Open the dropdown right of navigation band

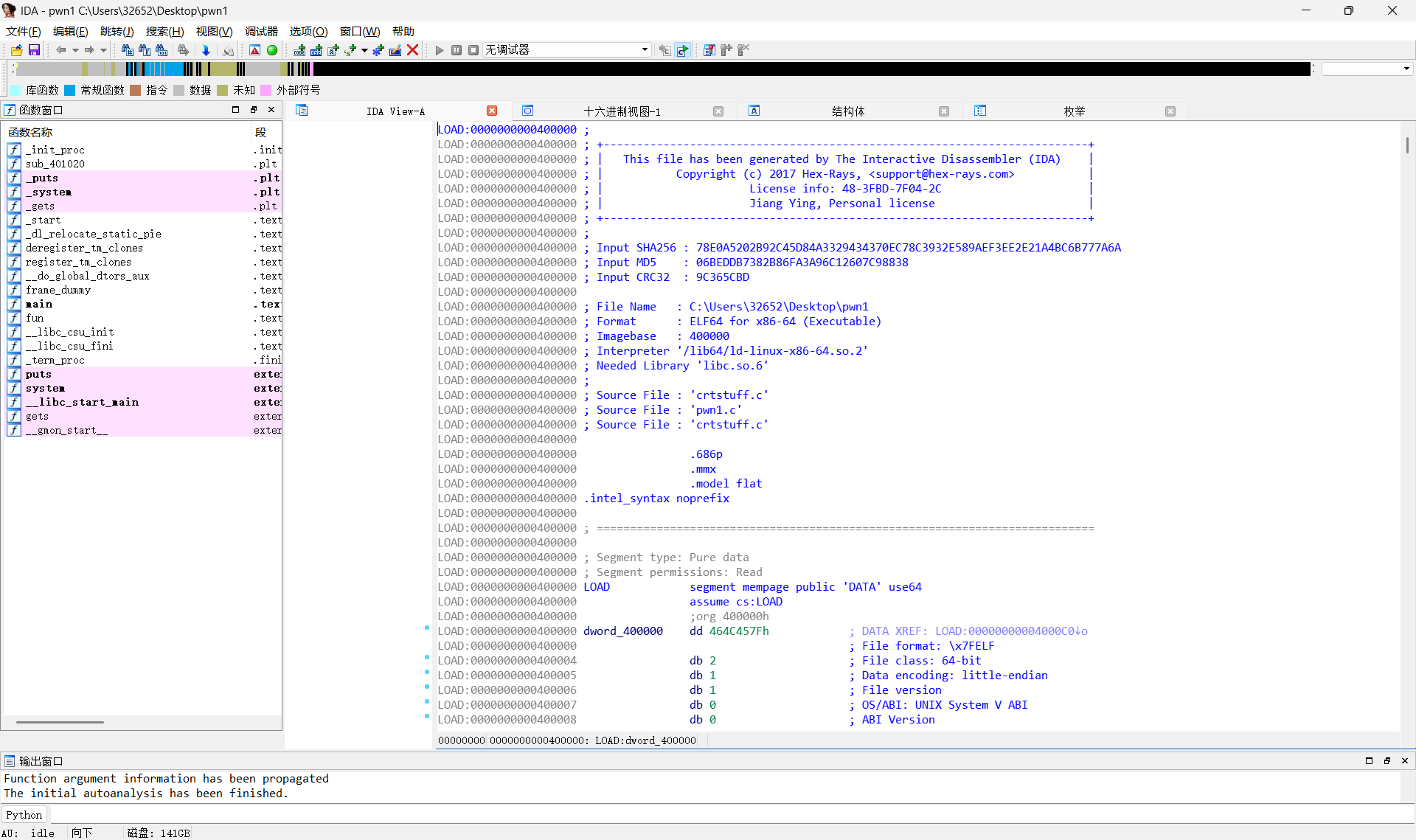[1406, 69]
